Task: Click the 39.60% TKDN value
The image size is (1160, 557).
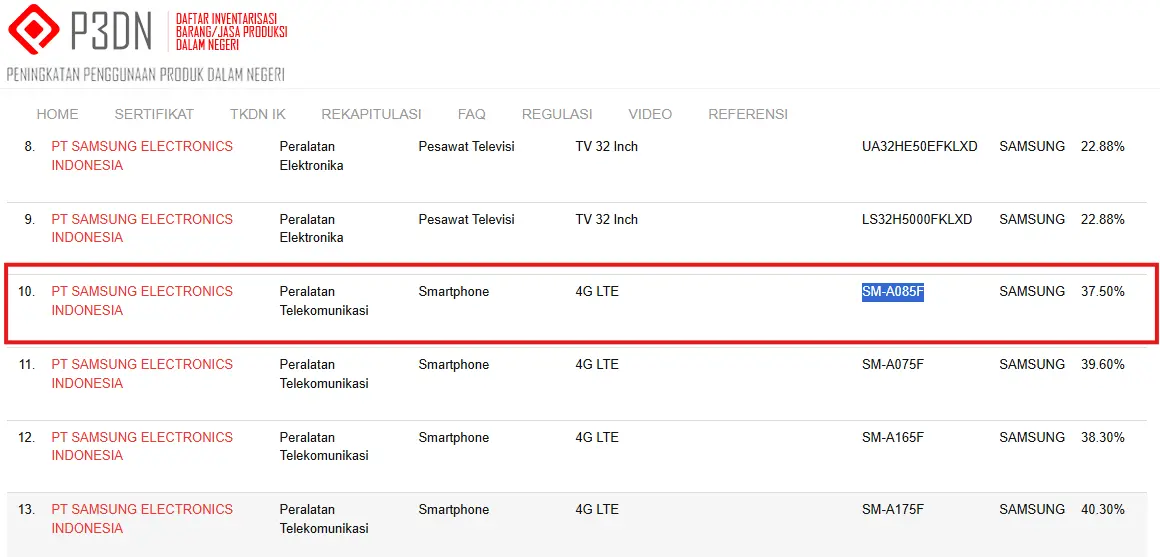Action: [1103, 364]
